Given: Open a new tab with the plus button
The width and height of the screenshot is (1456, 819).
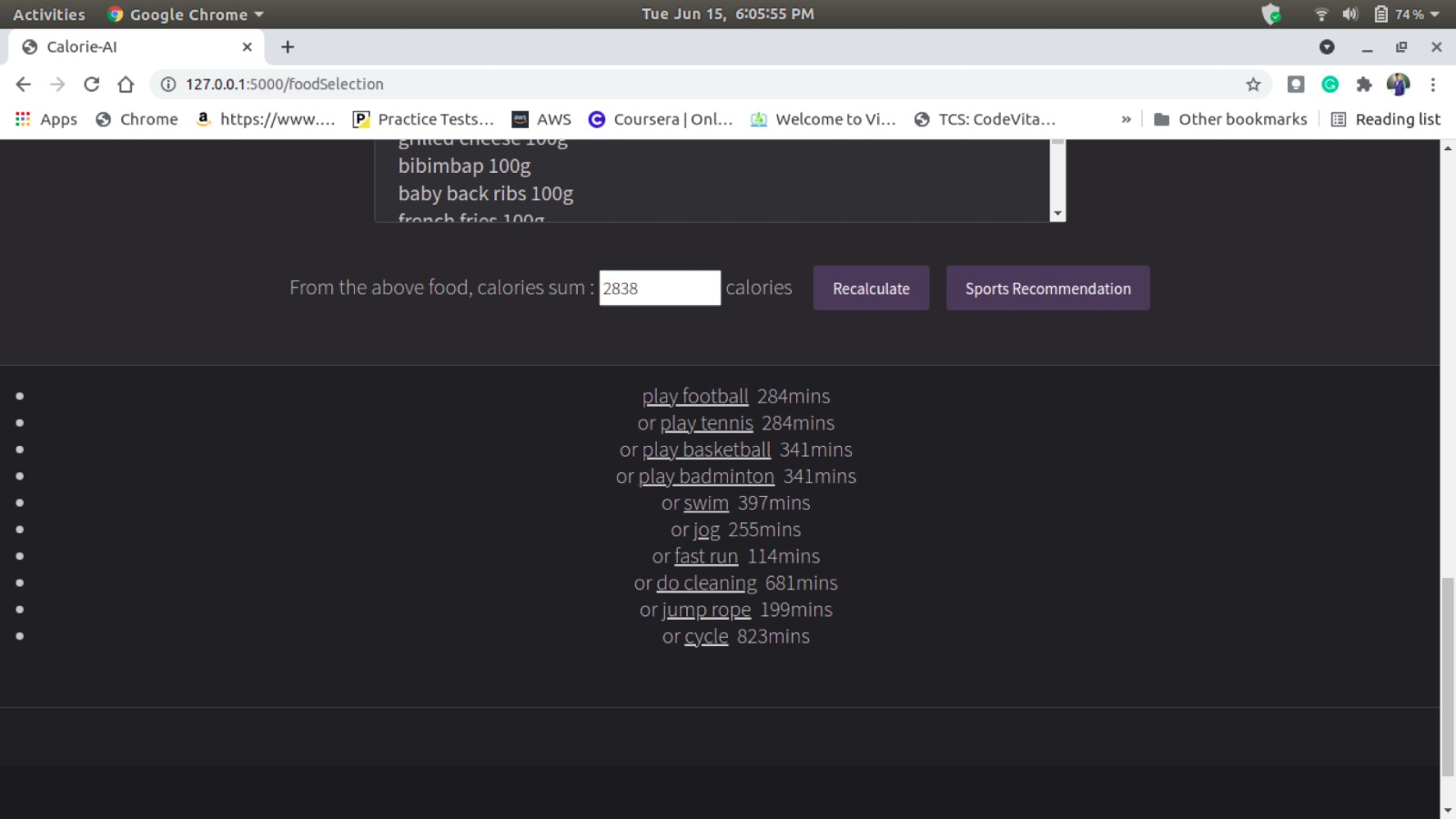Looking at the screenshot, I should click(288, 46).
